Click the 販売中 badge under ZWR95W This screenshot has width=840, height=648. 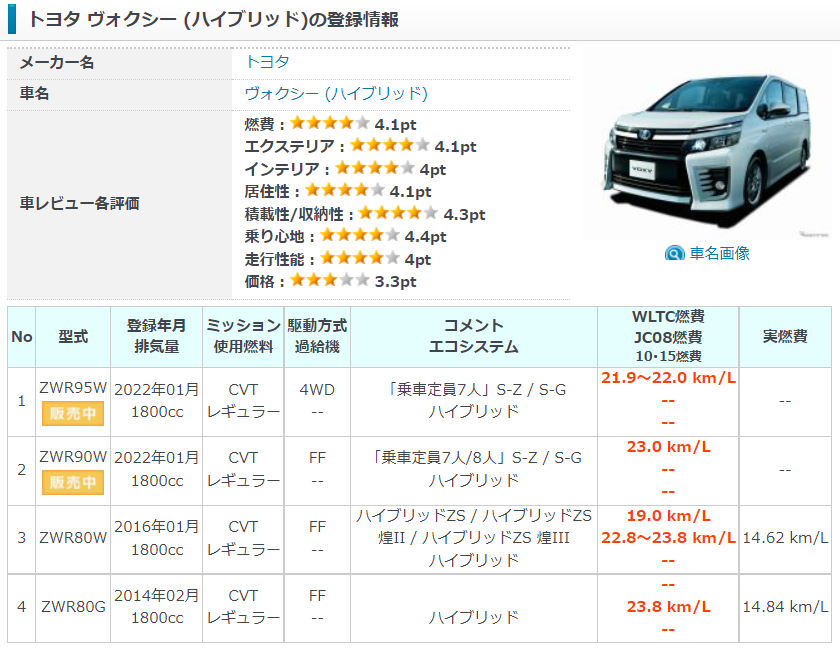pos(73,413)
